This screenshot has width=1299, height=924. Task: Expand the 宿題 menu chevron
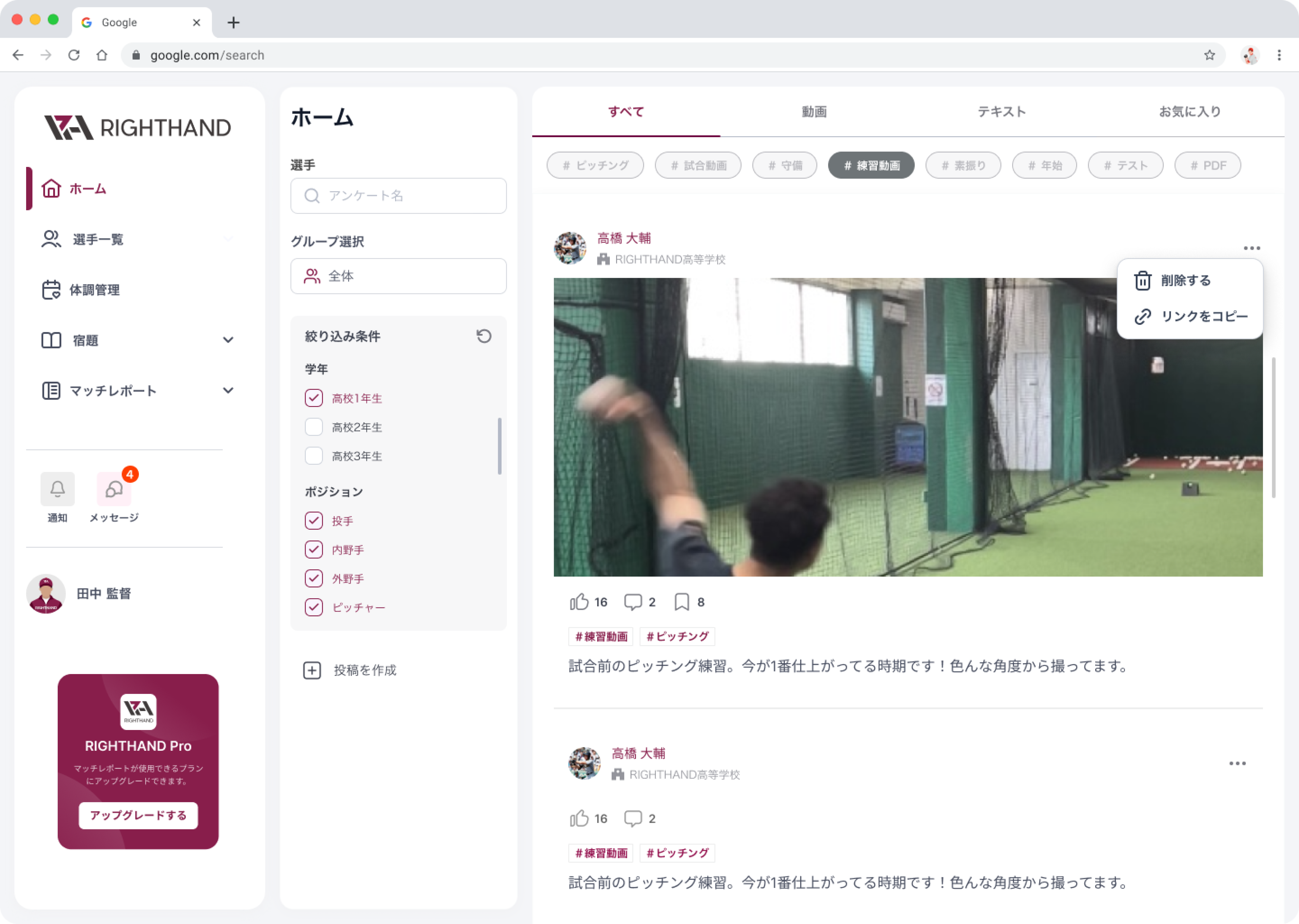coord(228,340)
